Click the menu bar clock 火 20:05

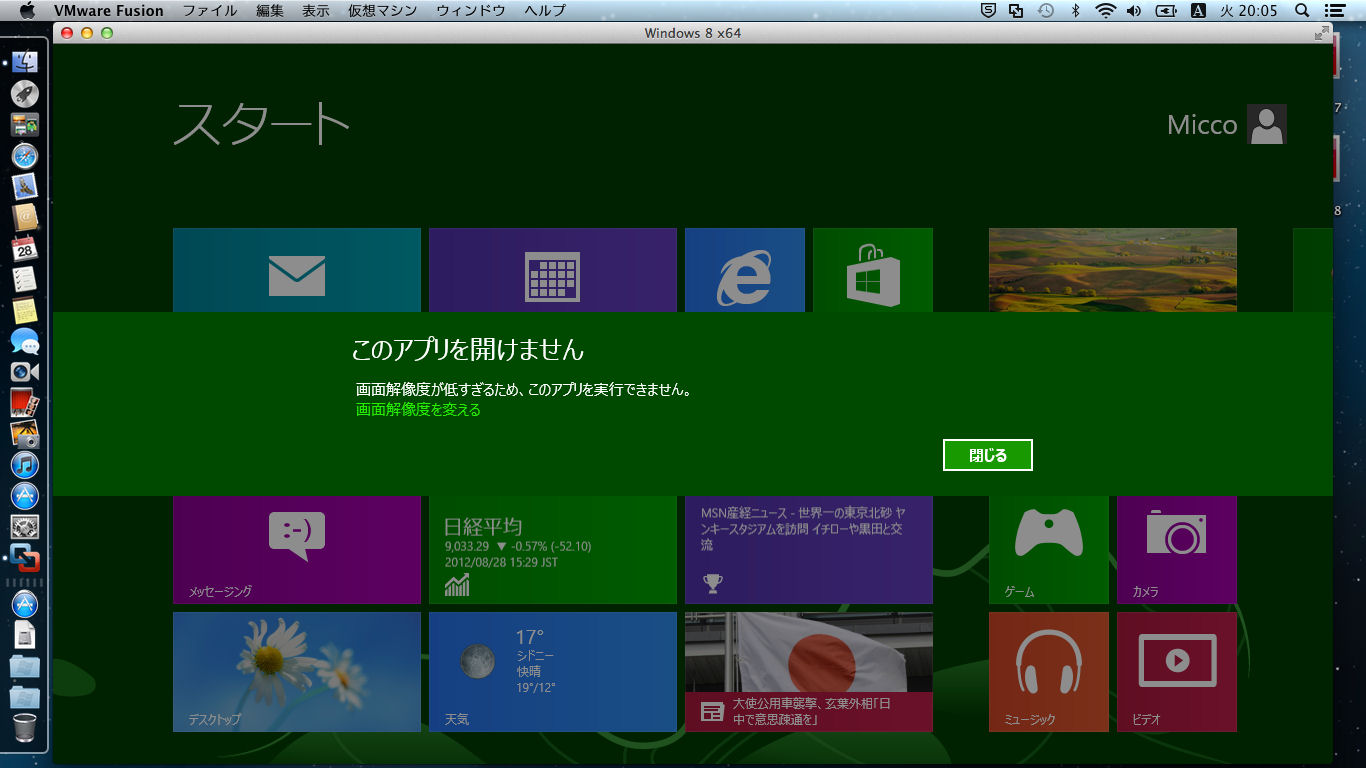[x=1249, y=10]
